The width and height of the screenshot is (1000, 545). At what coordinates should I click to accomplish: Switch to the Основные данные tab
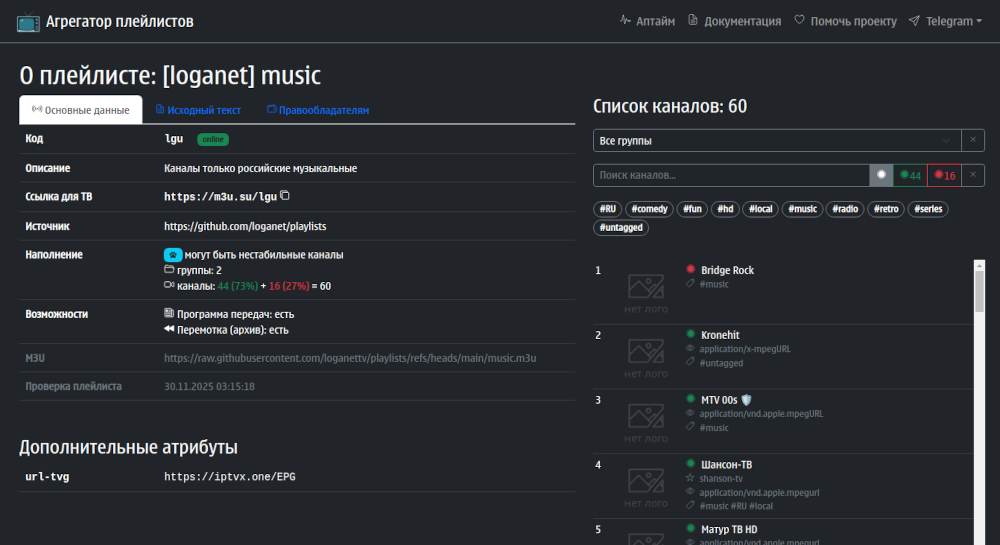click(81, 110)
